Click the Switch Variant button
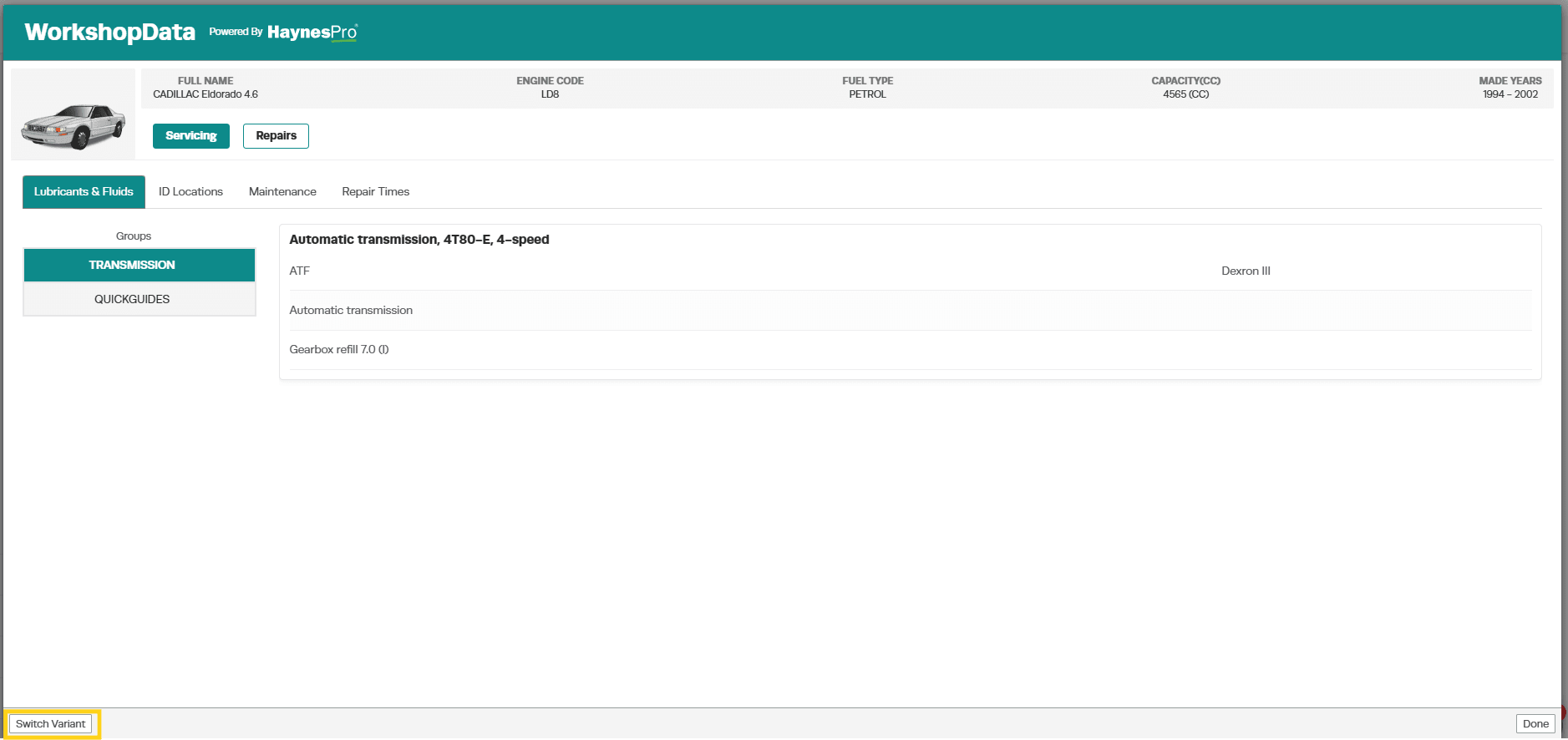Image resolution: width=1568 pixels, height=740 pixels. click(x=51, y=724)
